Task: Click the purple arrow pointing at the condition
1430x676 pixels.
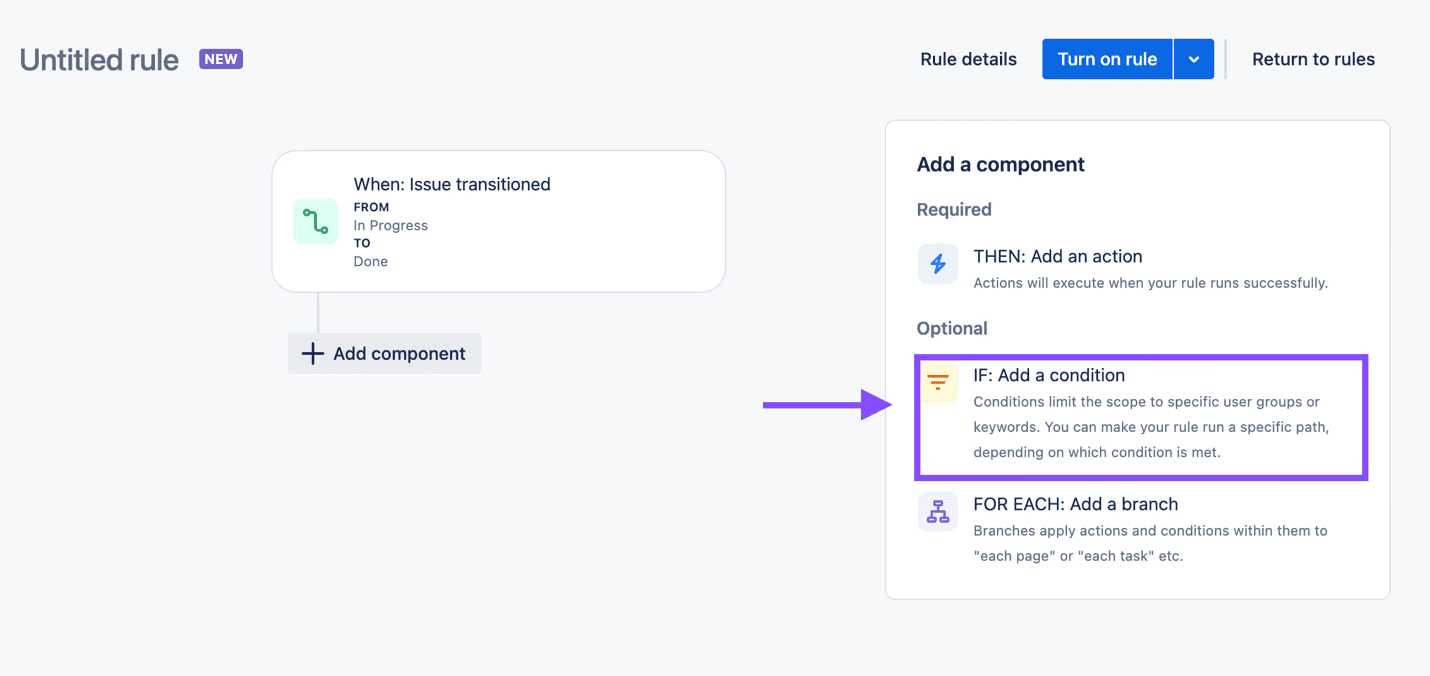Action: [x=827, y=404]
